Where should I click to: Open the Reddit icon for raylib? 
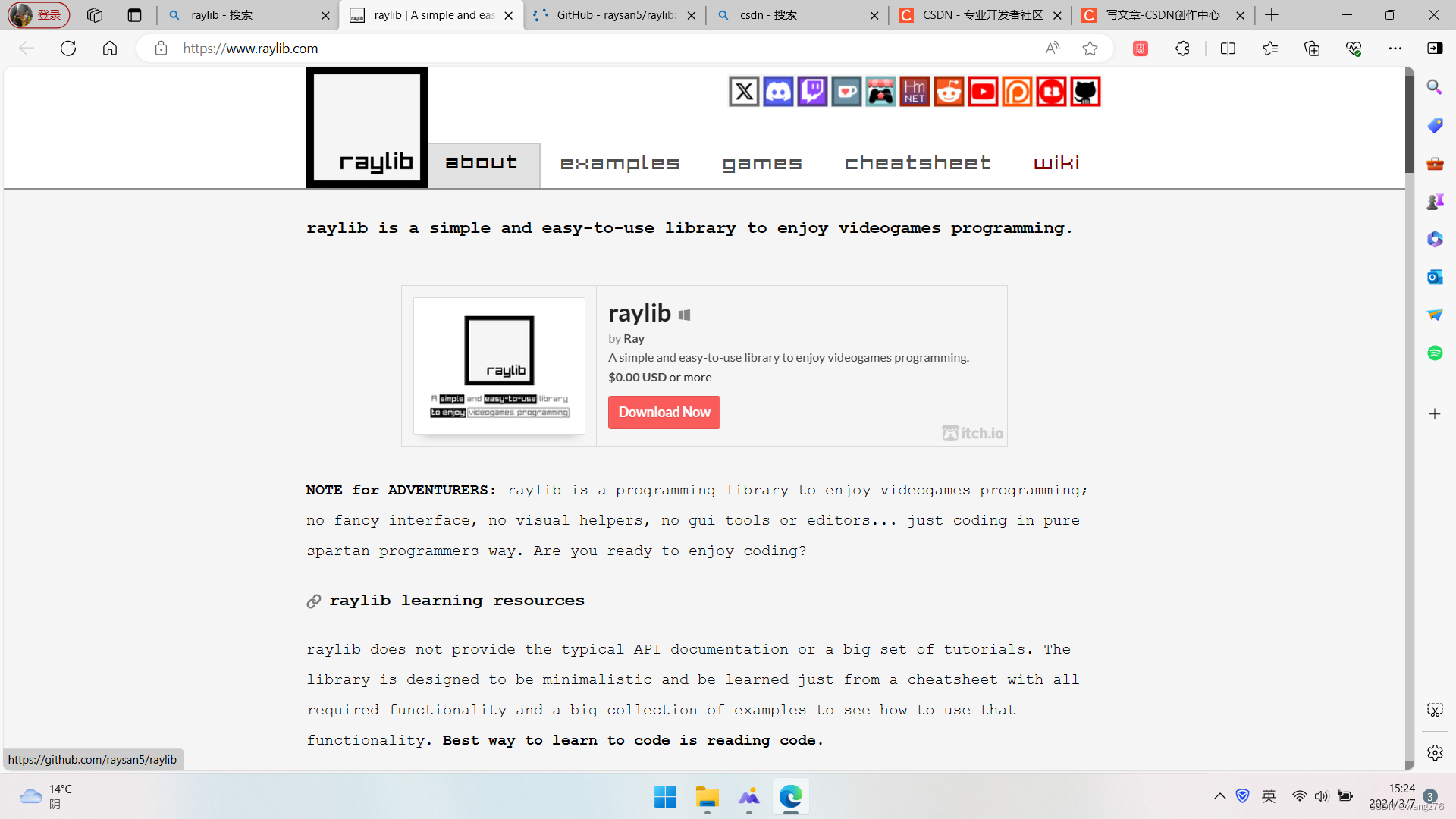tap(949, 91)
